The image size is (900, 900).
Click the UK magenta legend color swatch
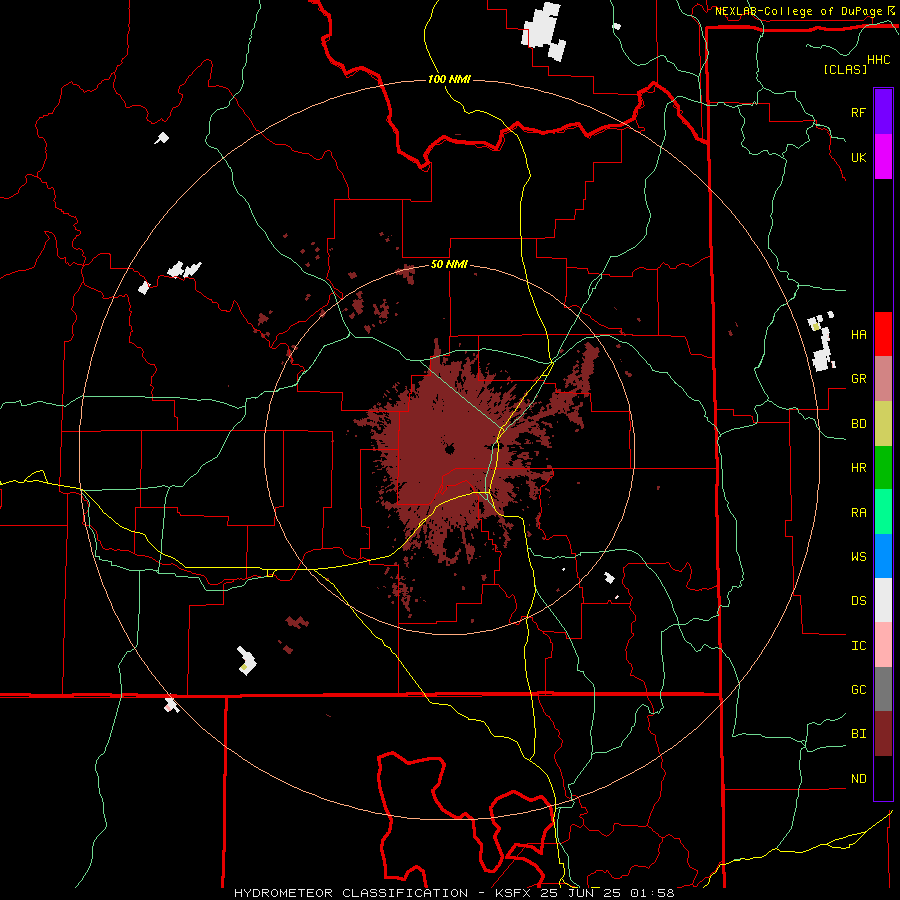(x=883, y=157)
